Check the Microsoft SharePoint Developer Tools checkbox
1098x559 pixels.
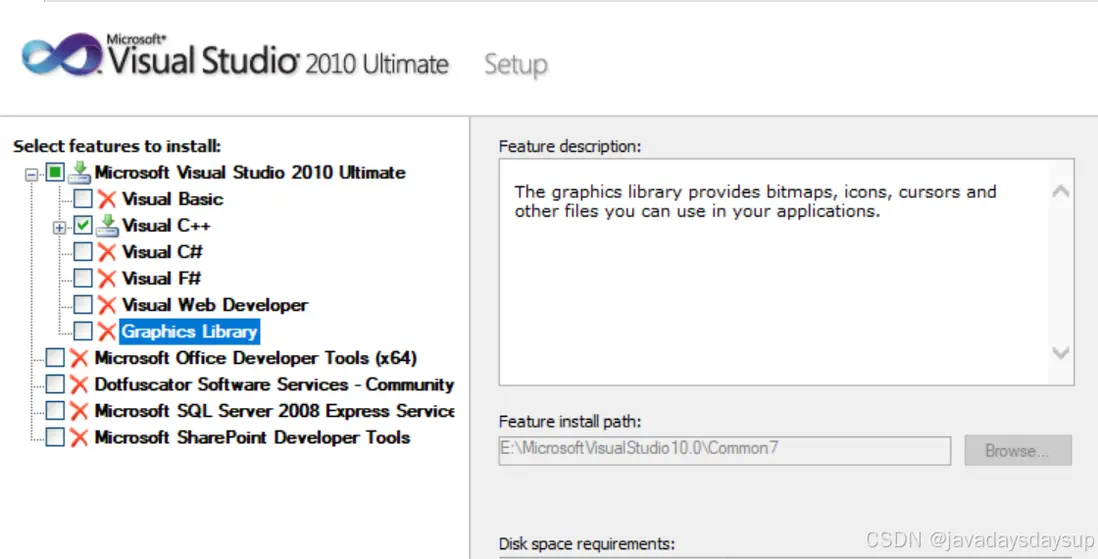(x=55, y=437)
